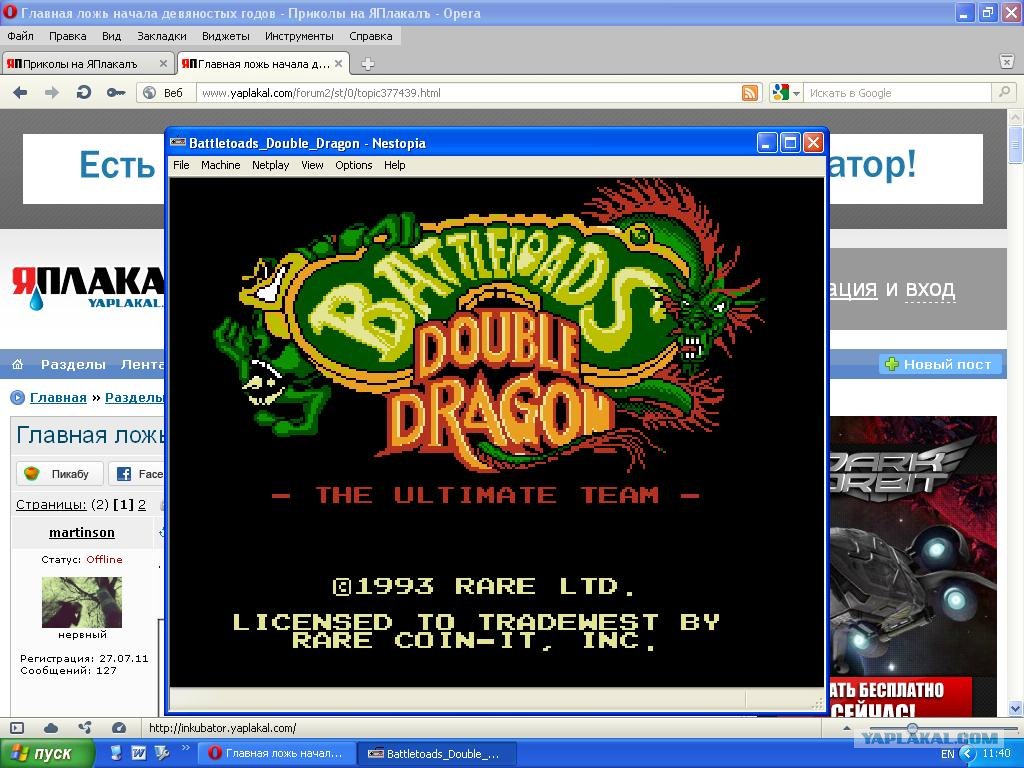Close the Главная ложь начала tab
The width and height of the screenshot is (1024, 768).
tap(338, 63)
